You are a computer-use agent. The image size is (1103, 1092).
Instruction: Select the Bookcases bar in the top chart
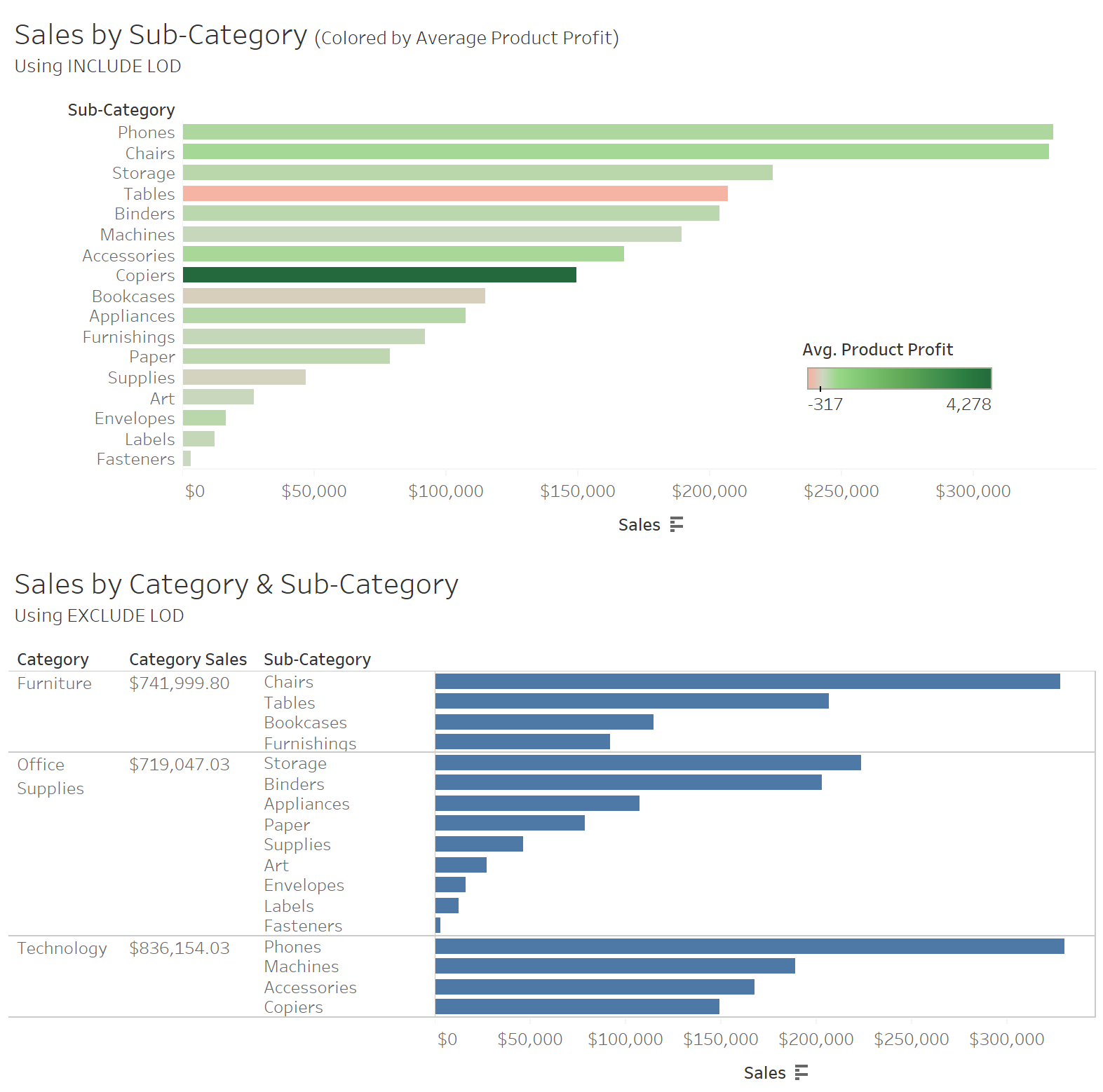[334, 296]
